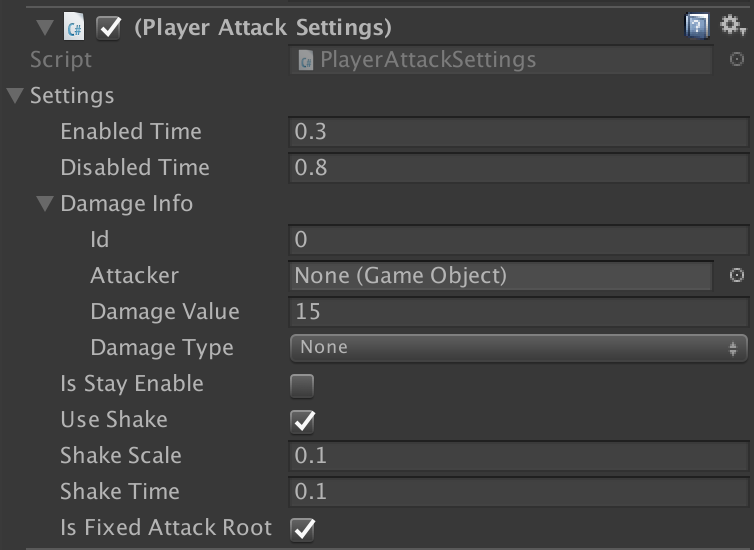Collapse the Player Attack Settings component

click(45, 27)
